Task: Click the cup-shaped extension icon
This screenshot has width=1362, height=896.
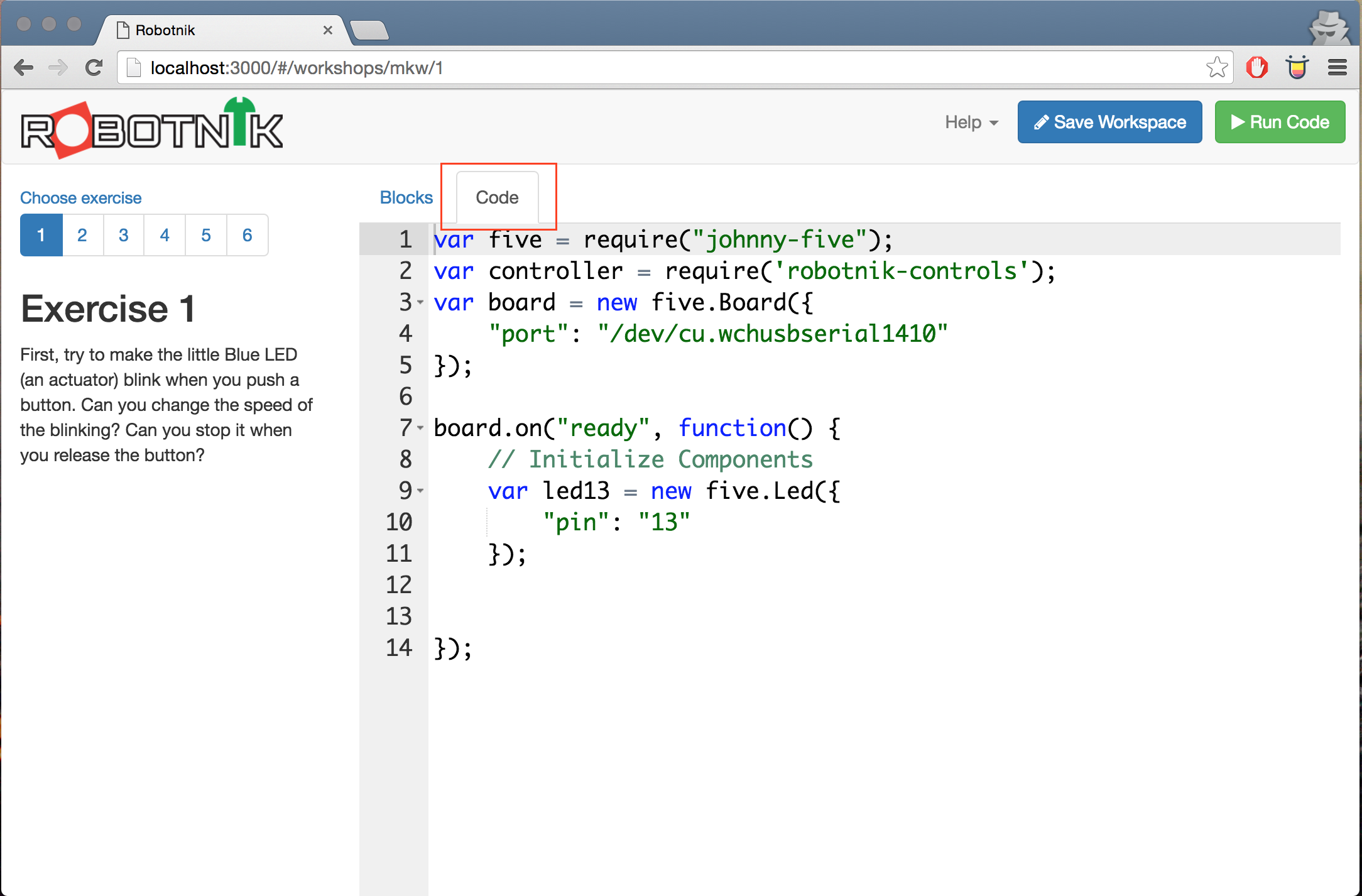Action: click(x=1297, y=67)
